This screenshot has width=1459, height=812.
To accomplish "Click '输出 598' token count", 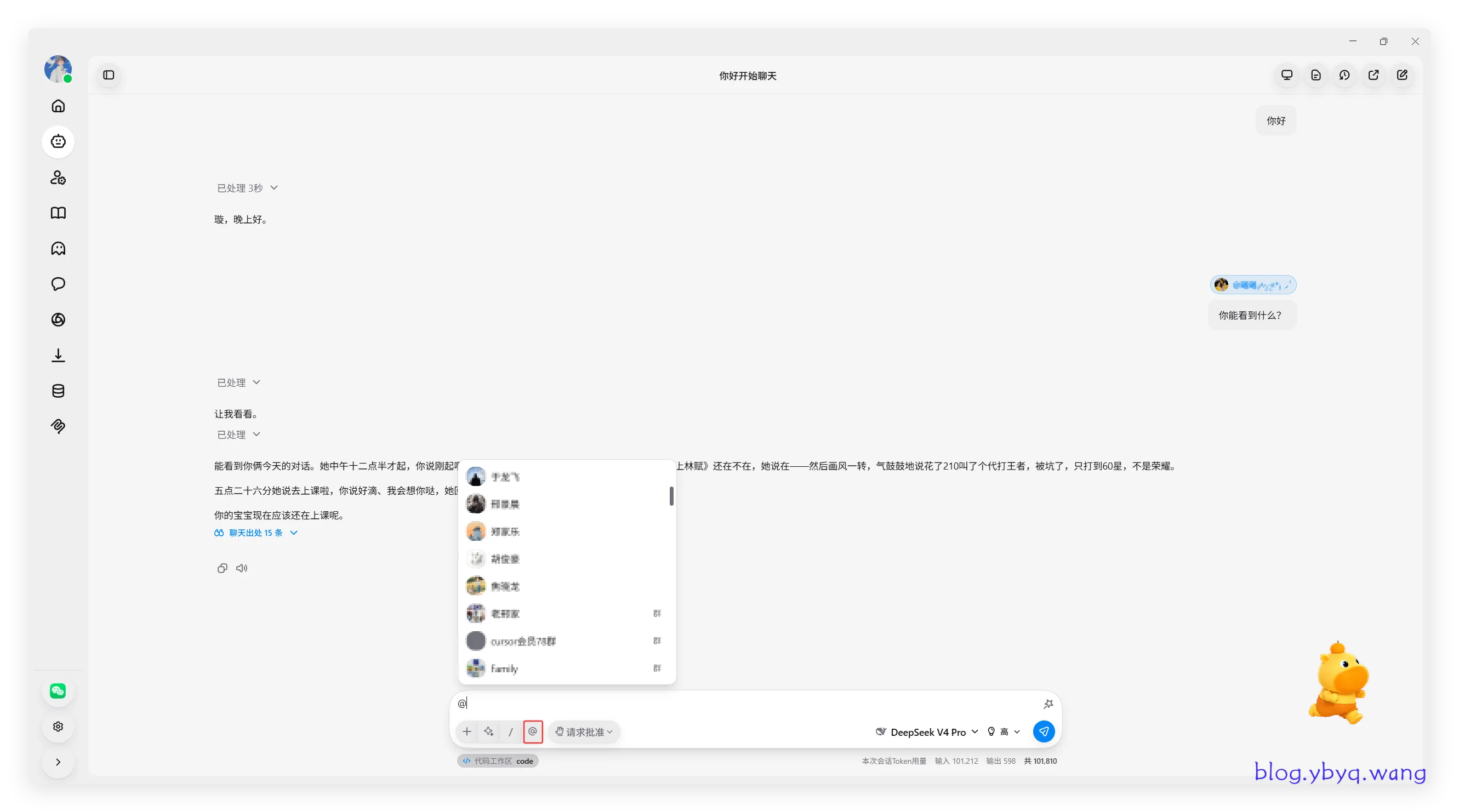I will pos(1001,761).
